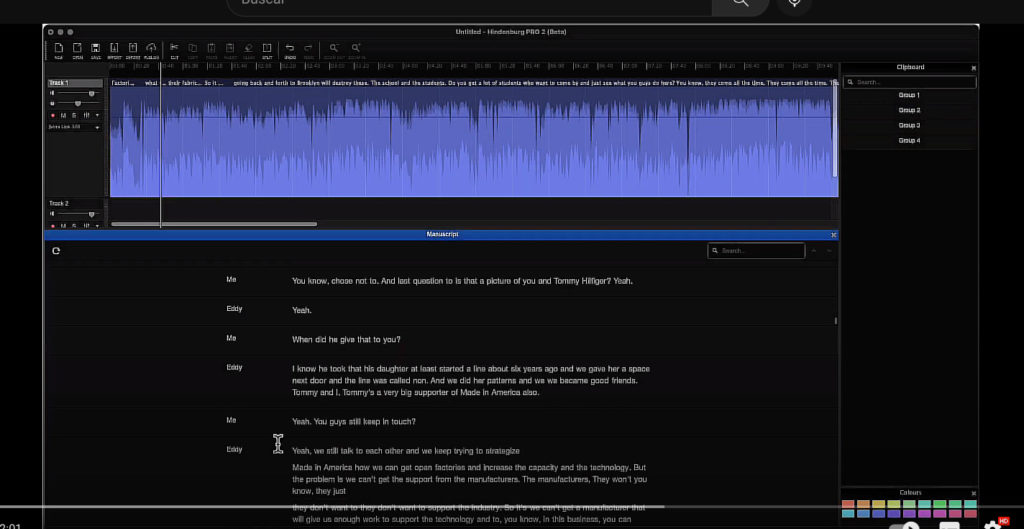The image size is (1024, 529).
Task: Click the manuscript vertical scrollbar thumb
Action: [x=835, y=321]
